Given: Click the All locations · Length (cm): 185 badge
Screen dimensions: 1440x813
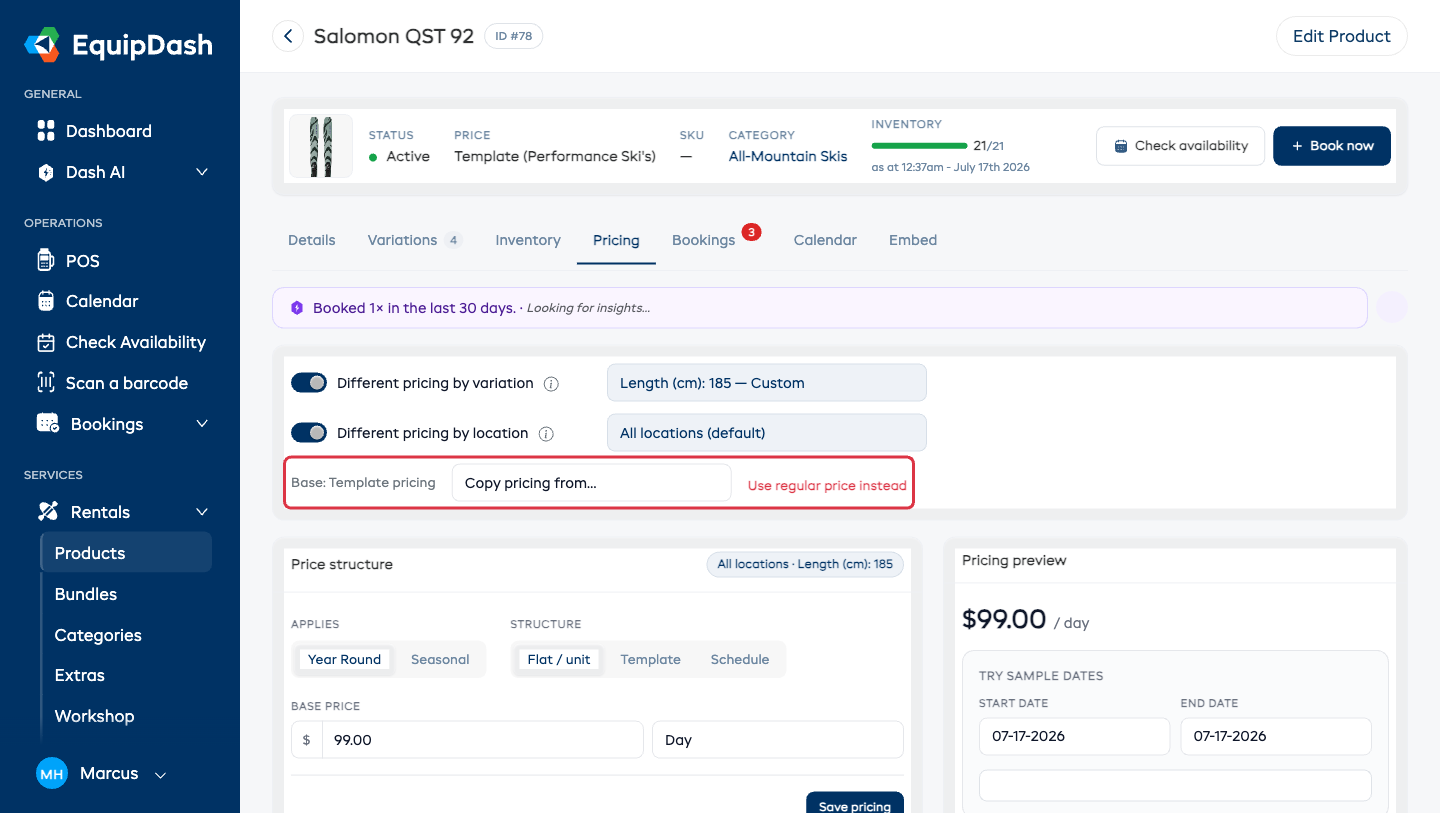Looking at the screenshot, I should pyautogui.click(x=805, y=564).
